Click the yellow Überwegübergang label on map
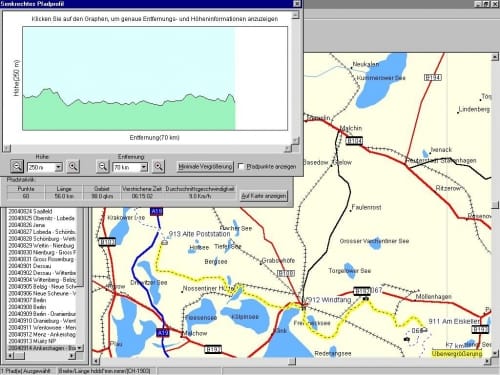The width and height of the screenshot is (500, 375). click(x=457, y=354)
